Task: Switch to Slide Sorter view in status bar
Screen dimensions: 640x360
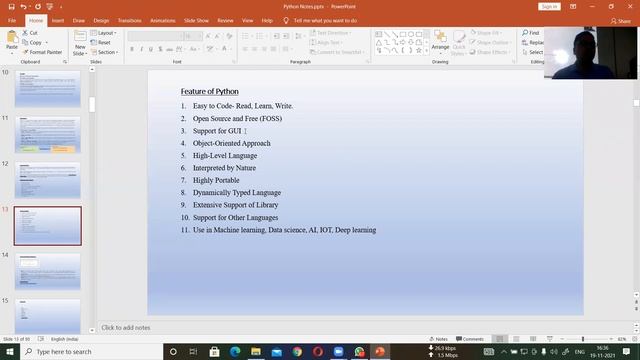Action: click(x=516, y=339)
